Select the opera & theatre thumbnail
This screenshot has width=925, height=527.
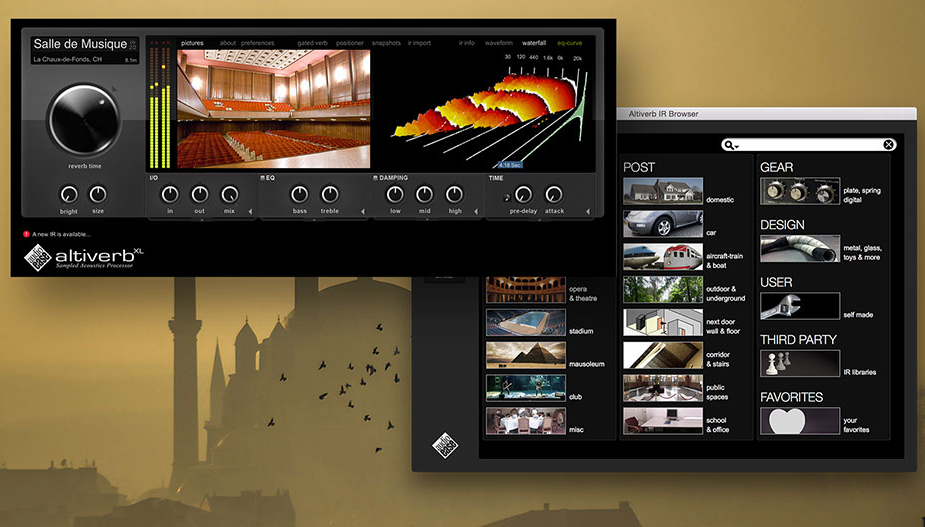526,290
